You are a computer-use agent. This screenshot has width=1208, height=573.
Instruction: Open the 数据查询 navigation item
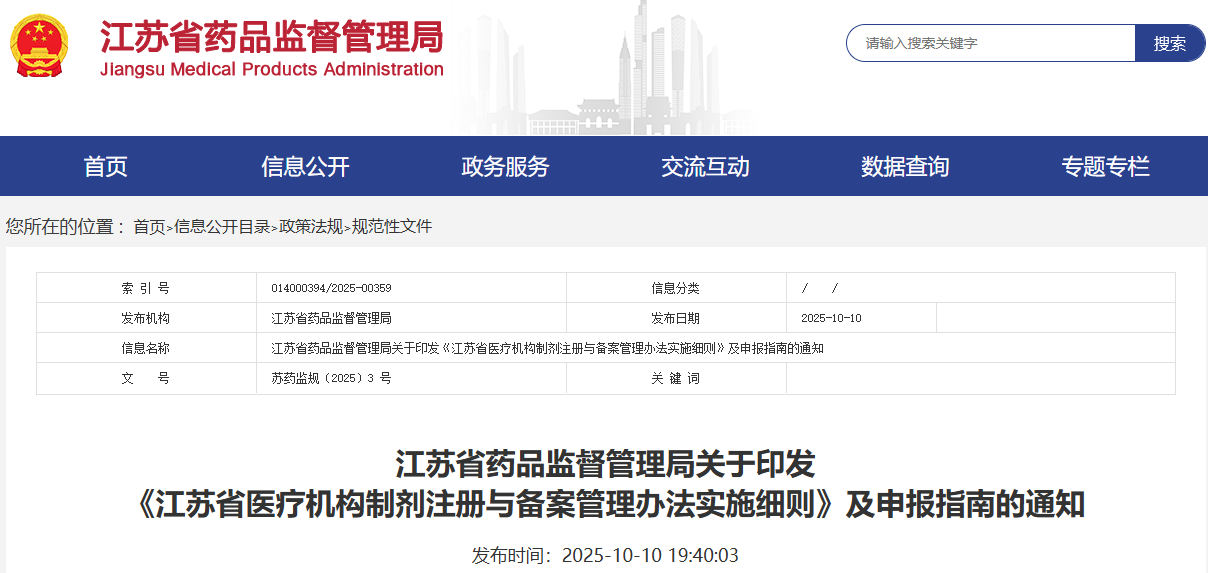(905, 167)
